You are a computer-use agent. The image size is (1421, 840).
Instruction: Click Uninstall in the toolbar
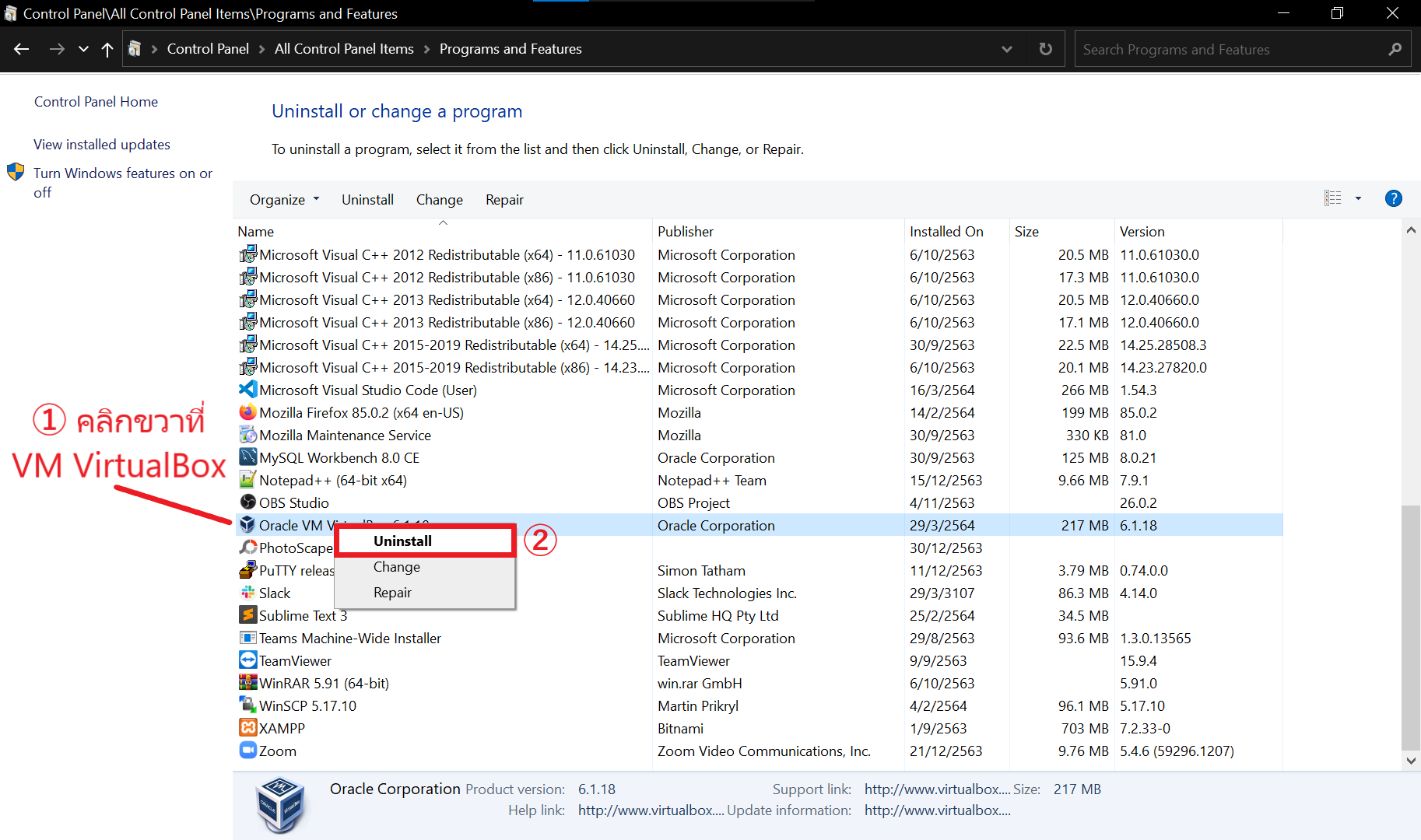[367, 200]
